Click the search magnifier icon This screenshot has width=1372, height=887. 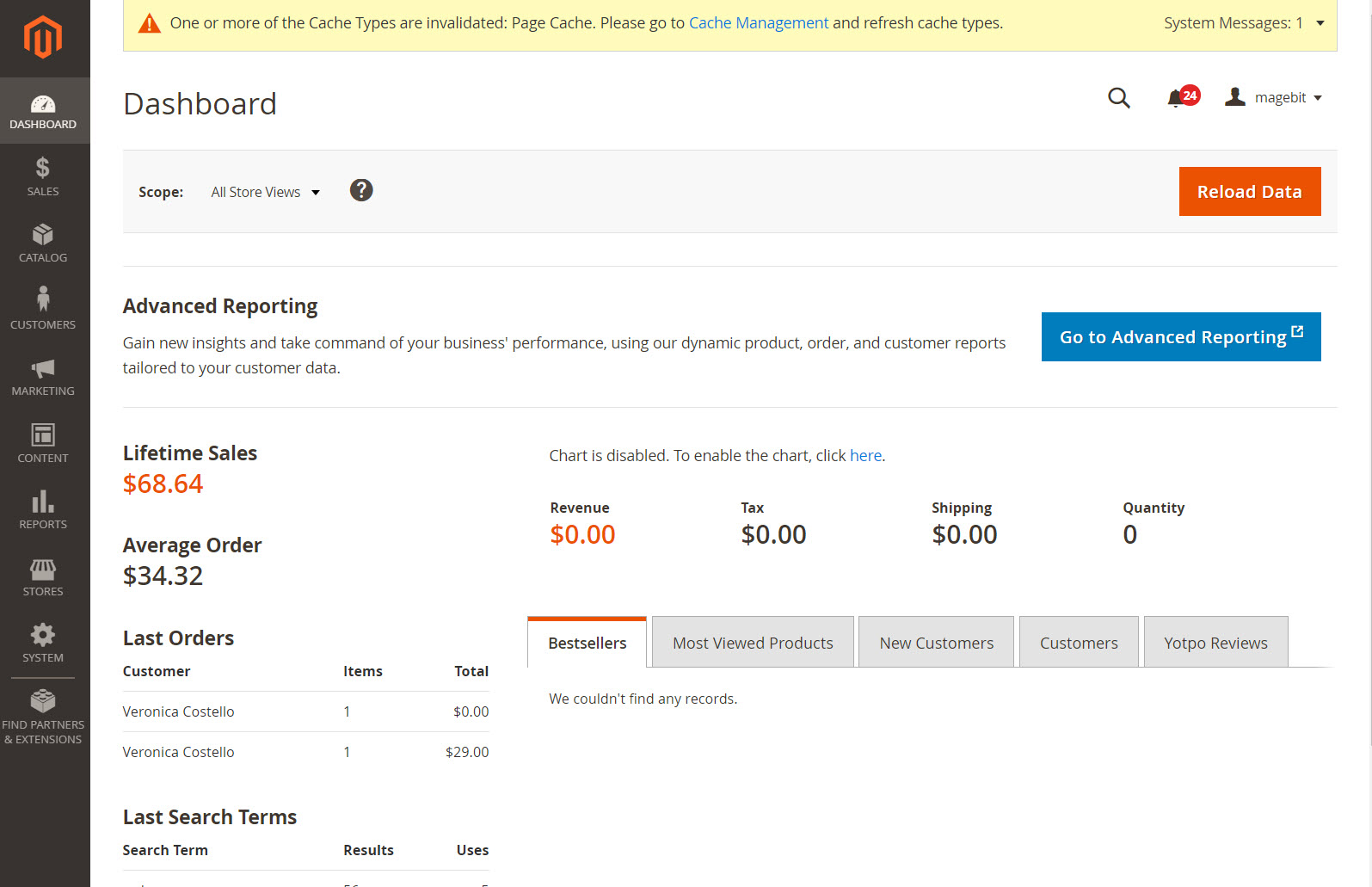pos(1118,98)
